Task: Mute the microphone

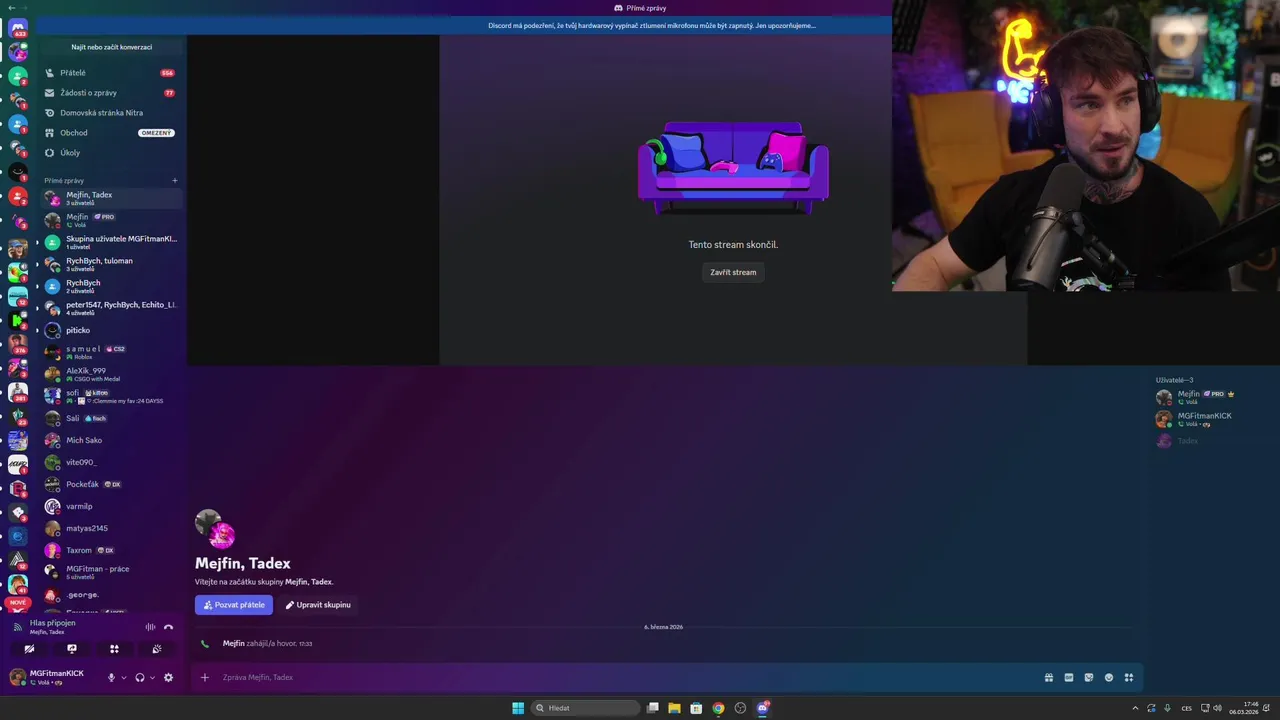Action: point(111,677)
